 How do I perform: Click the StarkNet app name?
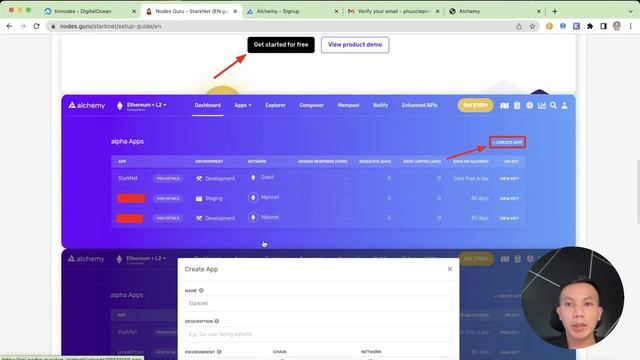[128, 178]
